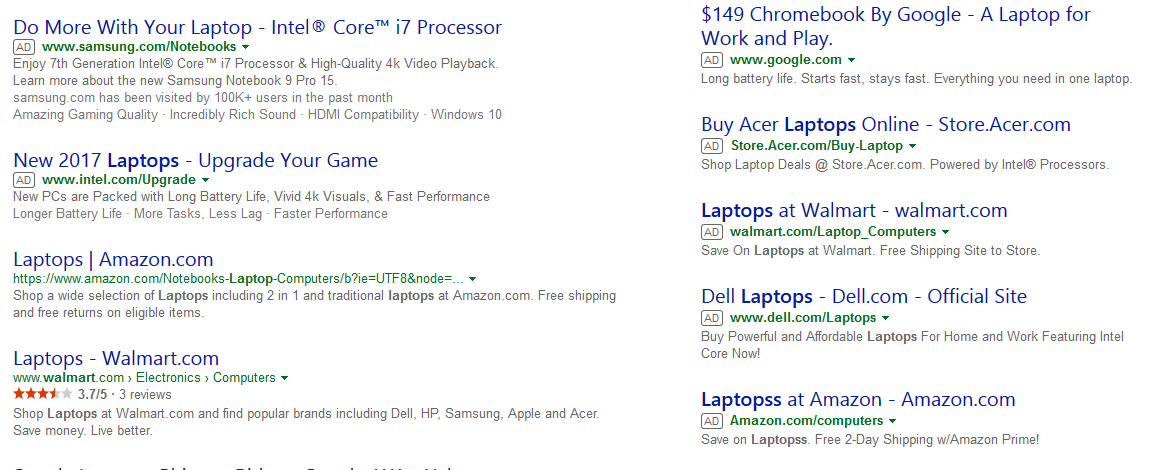Viewport: 1149px width, 470px height.
Task: Open the arrow after www.dell.com/Laptops
Action: (x=885, y=318)
